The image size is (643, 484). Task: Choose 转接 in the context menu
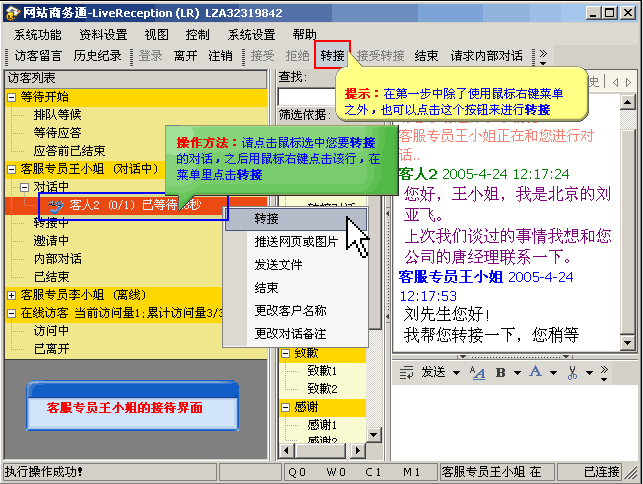tap(267, 218)
